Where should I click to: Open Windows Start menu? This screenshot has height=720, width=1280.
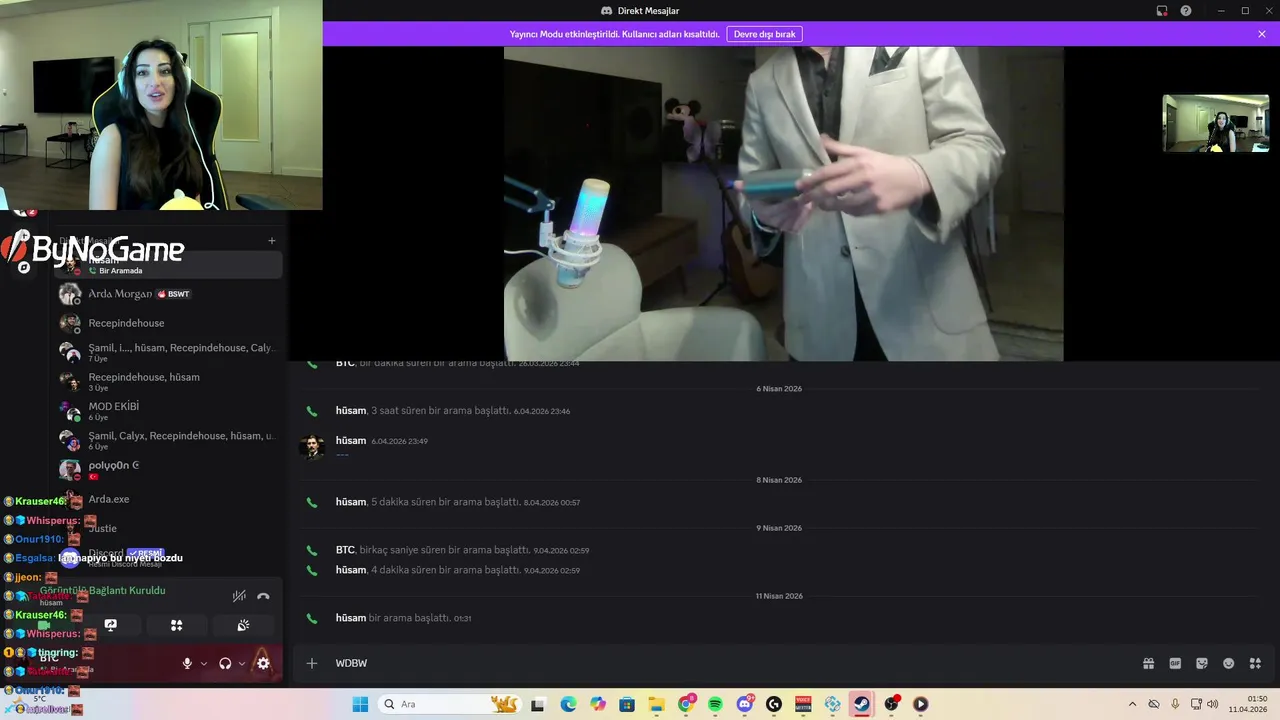click(360, 704)
